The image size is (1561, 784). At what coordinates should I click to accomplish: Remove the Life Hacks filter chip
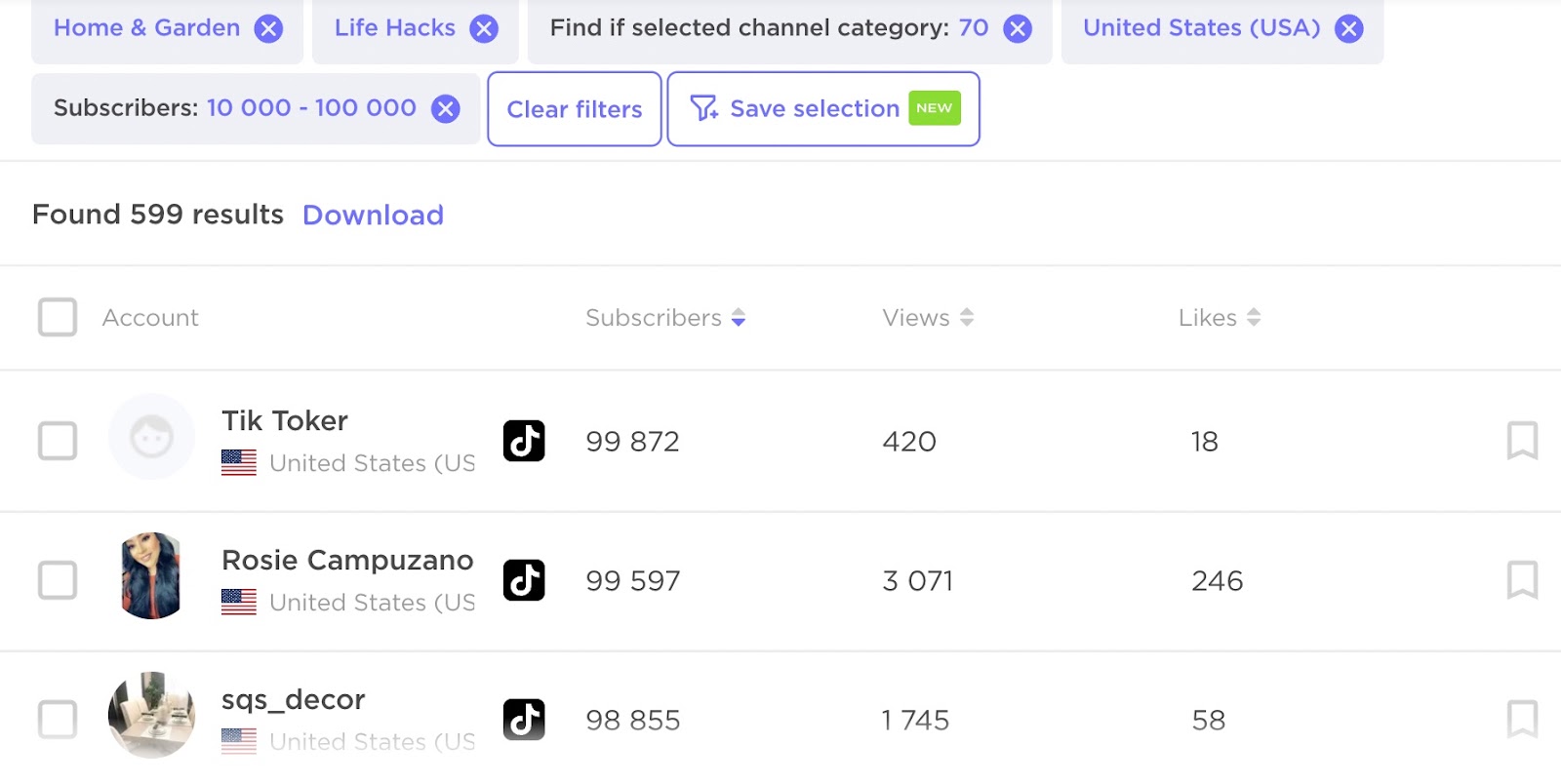tap(483, 28)
